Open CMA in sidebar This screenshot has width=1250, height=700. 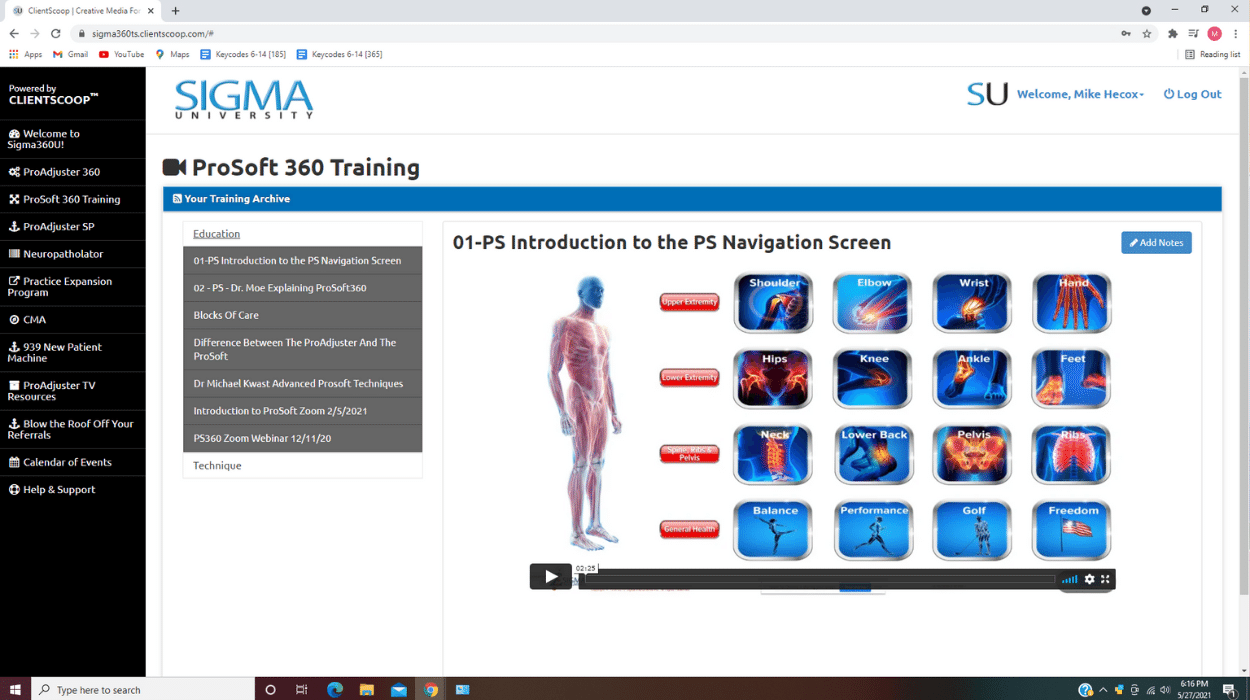(x=72, y=320)
